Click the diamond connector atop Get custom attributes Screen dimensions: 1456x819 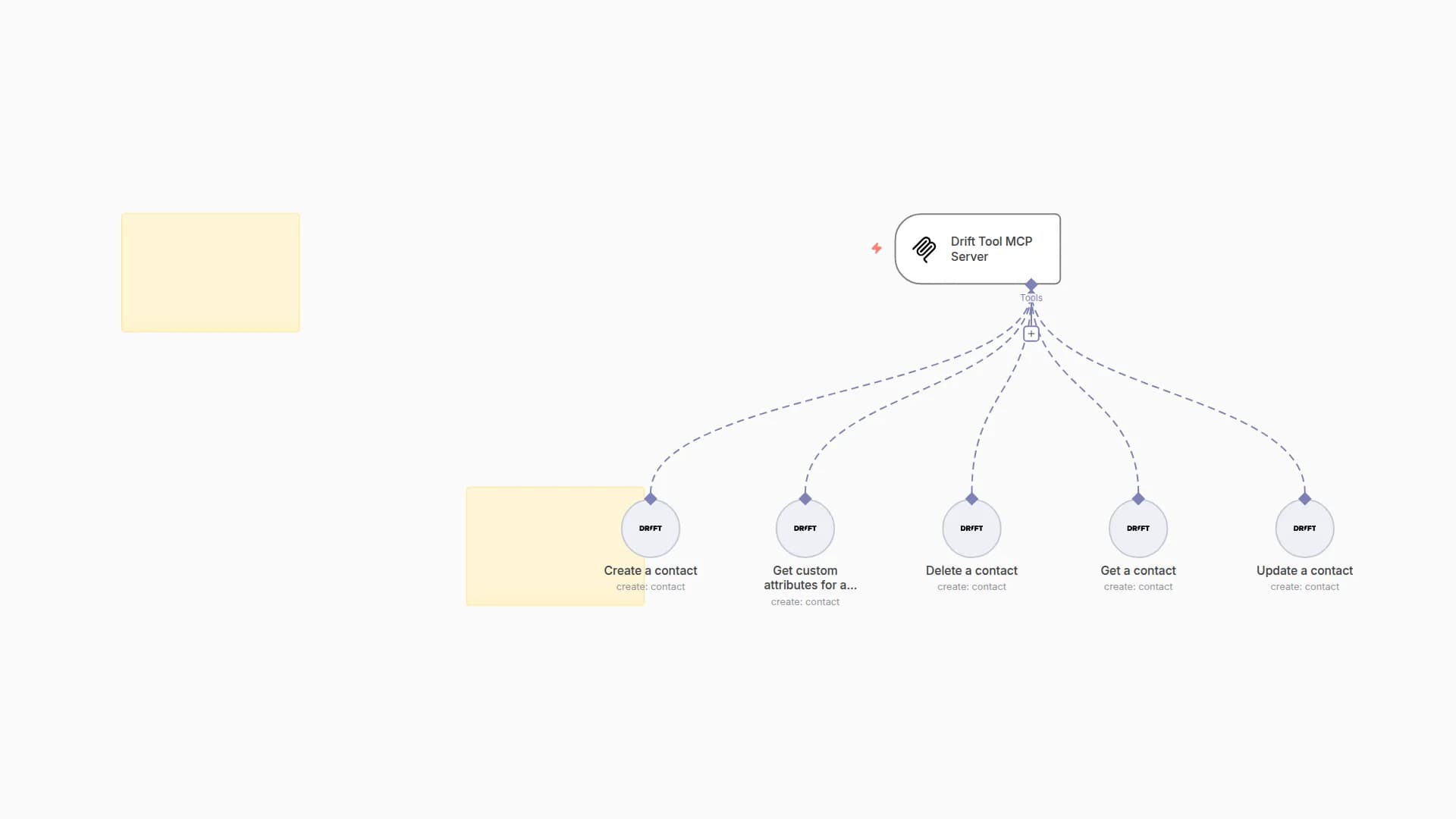coord(805,499)
